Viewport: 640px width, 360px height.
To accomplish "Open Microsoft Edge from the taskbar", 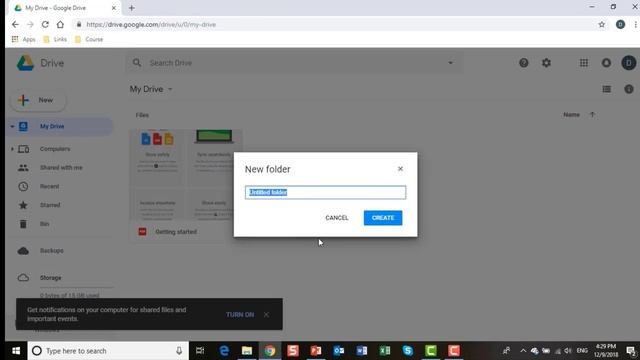I will click(224, 351).
